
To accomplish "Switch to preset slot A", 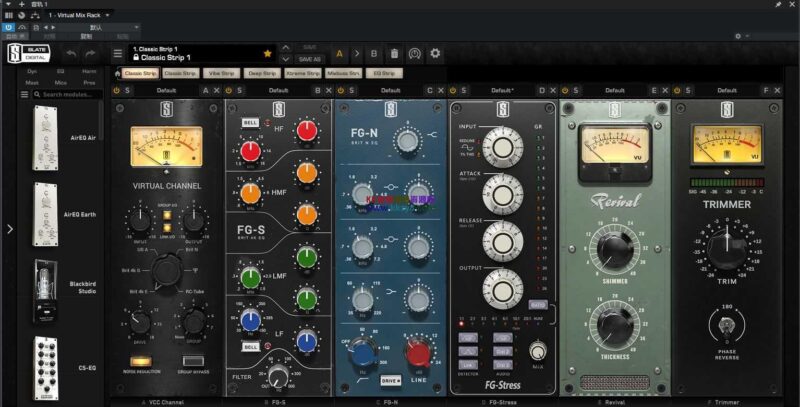I will tap(339, 53).
